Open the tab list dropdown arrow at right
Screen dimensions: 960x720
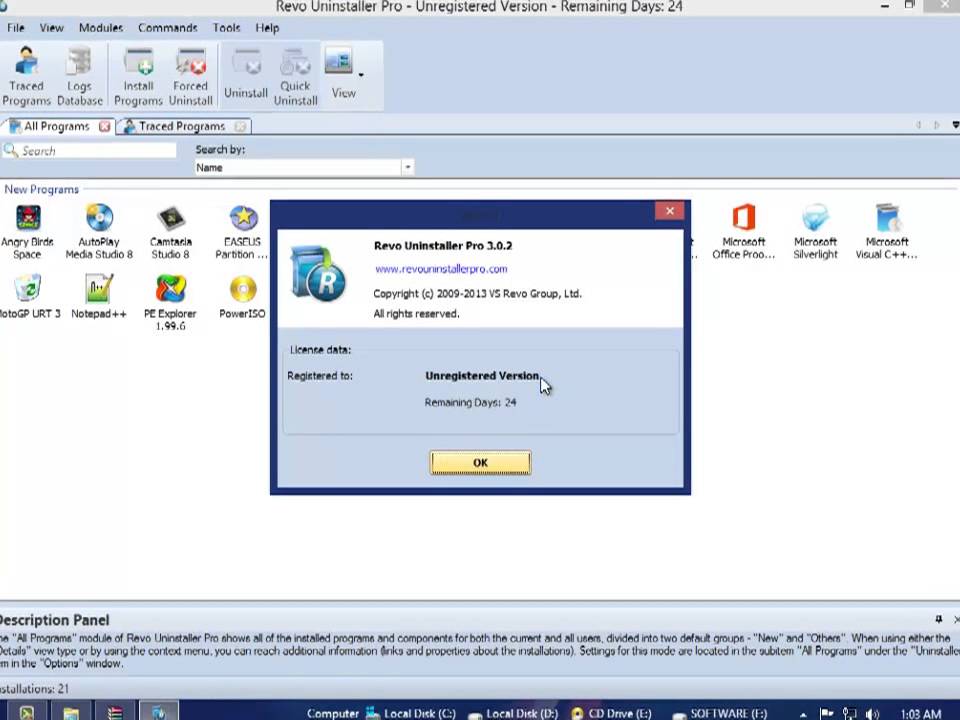click(x=955, y=125)
